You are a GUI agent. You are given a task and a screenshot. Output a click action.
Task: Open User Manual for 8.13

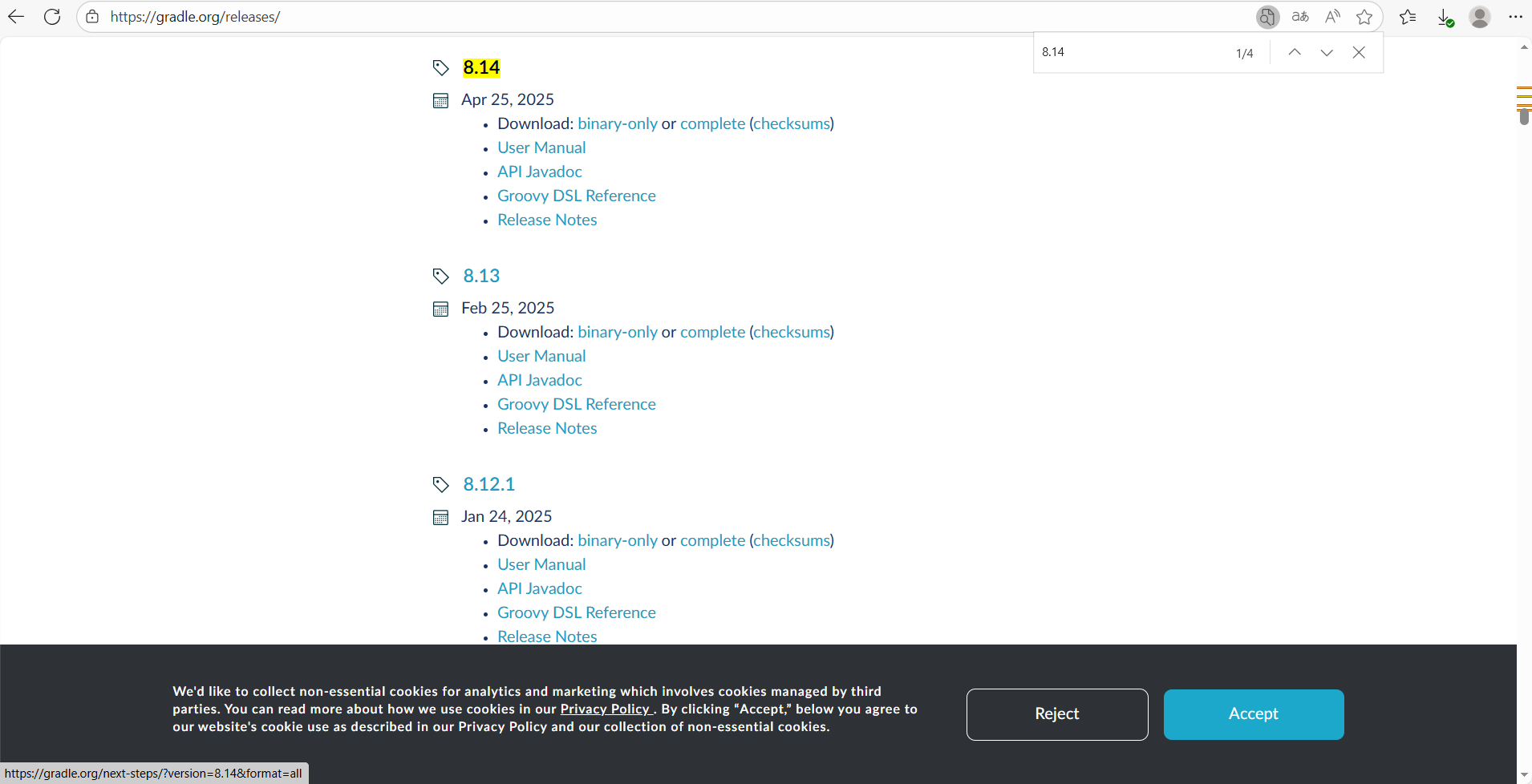pos(541,356)
